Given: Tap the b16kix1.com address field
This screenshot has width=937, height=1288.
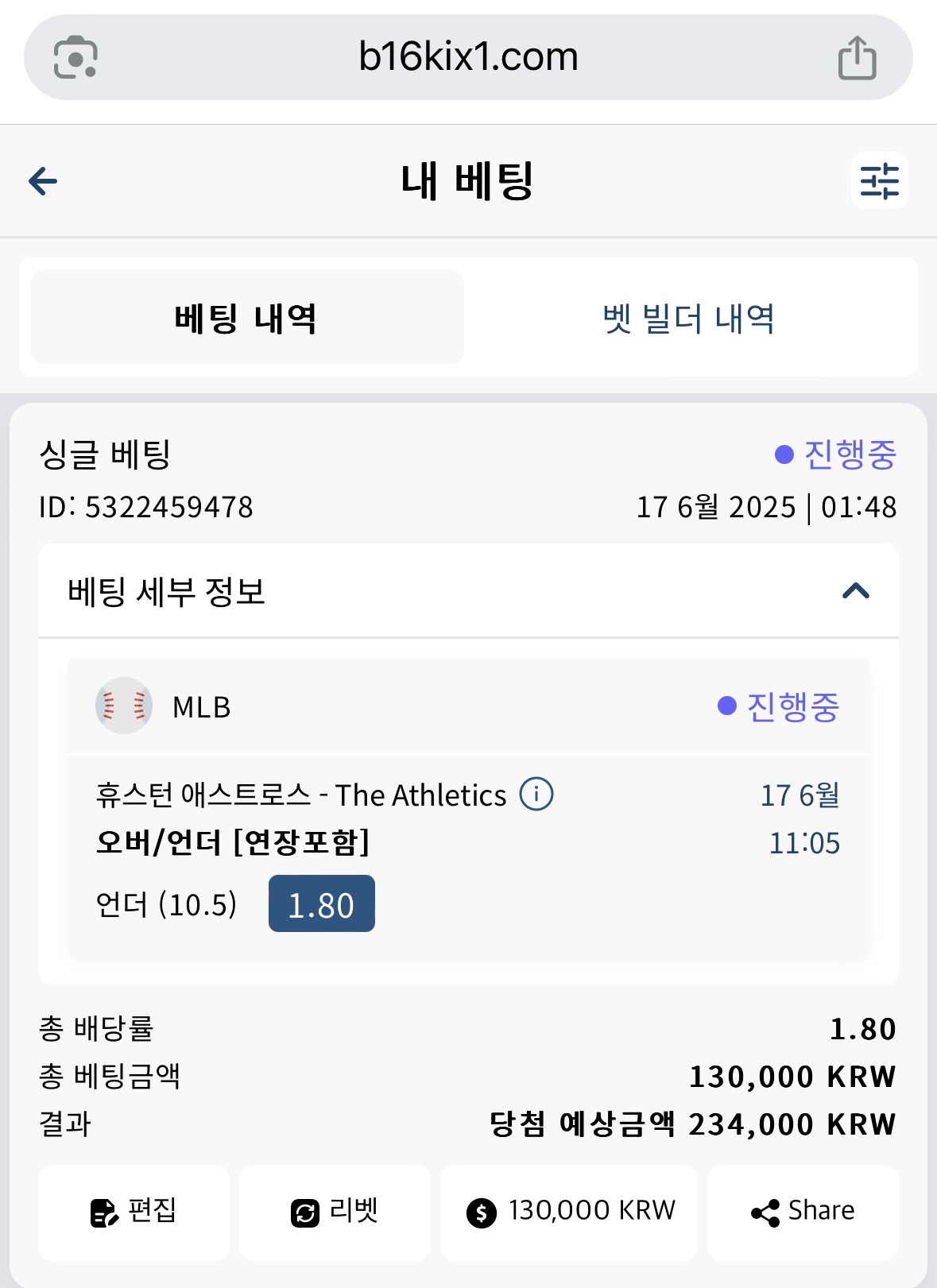Looking at the screenshot, I should [468, 57].
